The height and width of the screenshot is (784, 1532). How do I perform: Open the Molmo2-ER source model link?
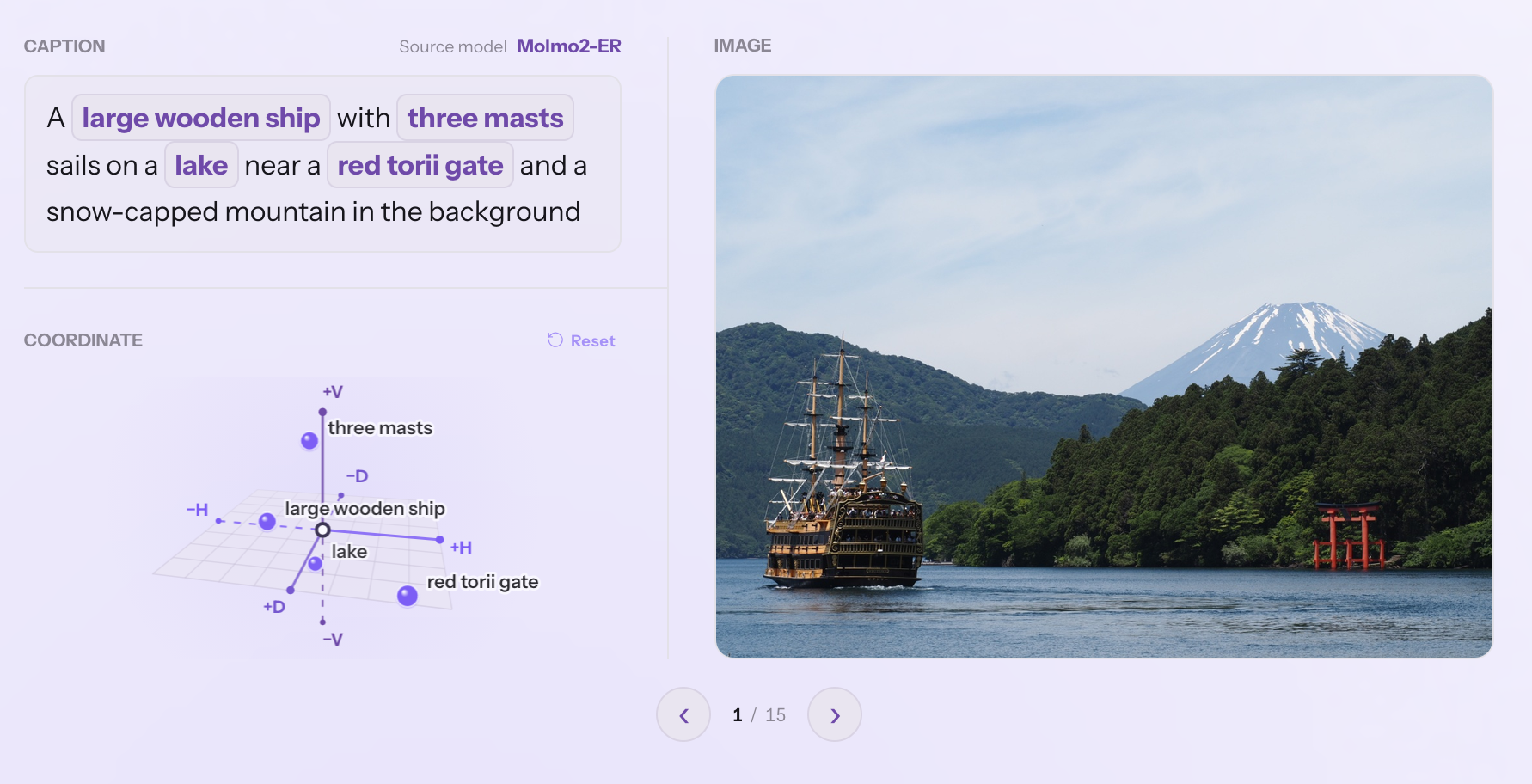pyautogui.click(x=569, y=46)
